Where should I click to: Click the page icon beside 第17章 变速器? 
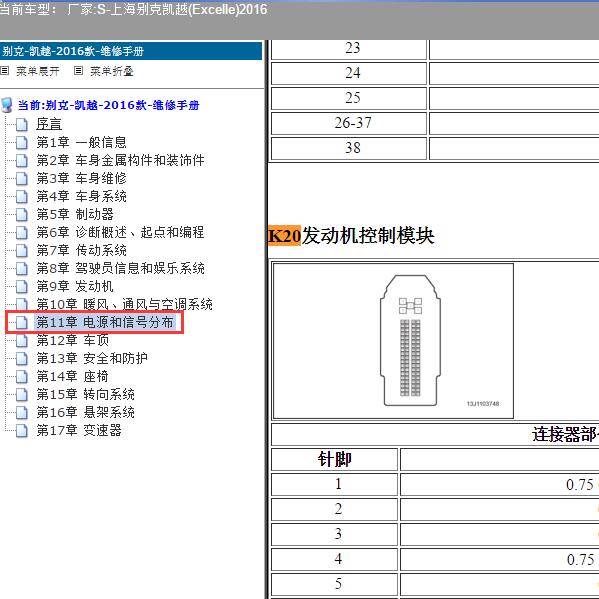coord(22,431)
